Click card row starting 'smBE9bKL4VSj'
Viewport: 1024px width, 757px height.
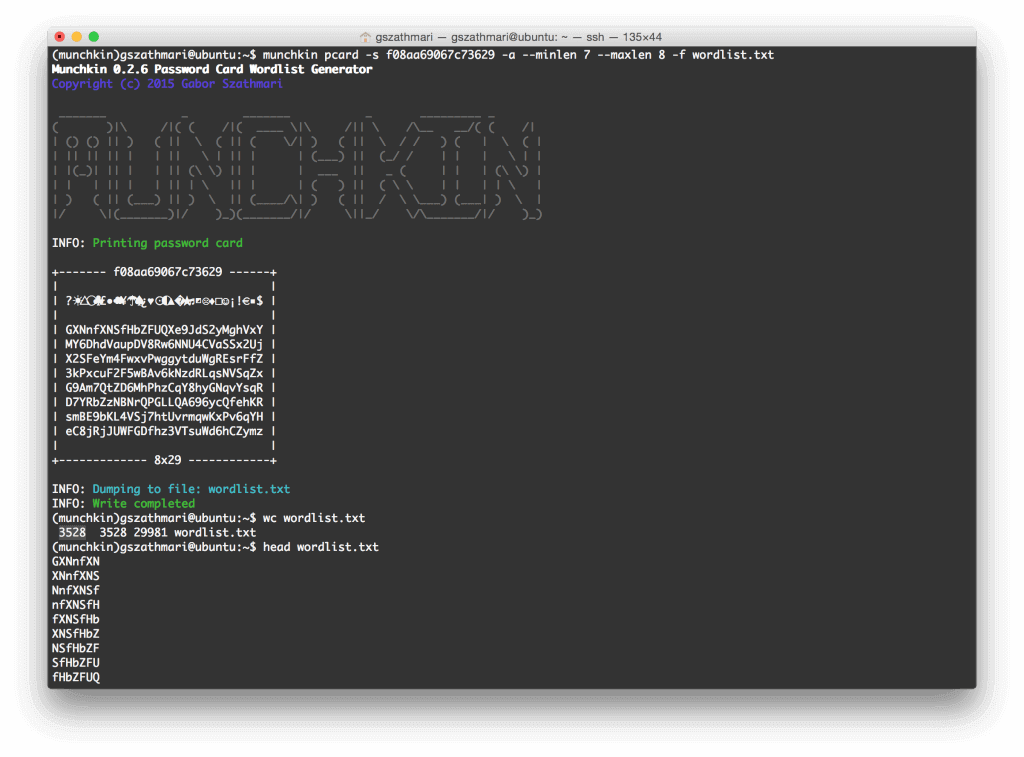pos(164,417)
